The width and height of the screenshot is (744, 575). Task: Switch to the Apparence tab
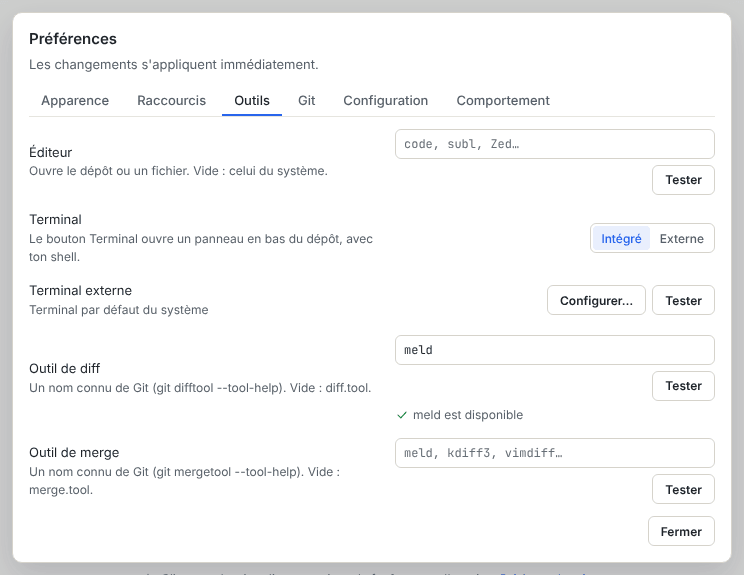coord(75,101)
